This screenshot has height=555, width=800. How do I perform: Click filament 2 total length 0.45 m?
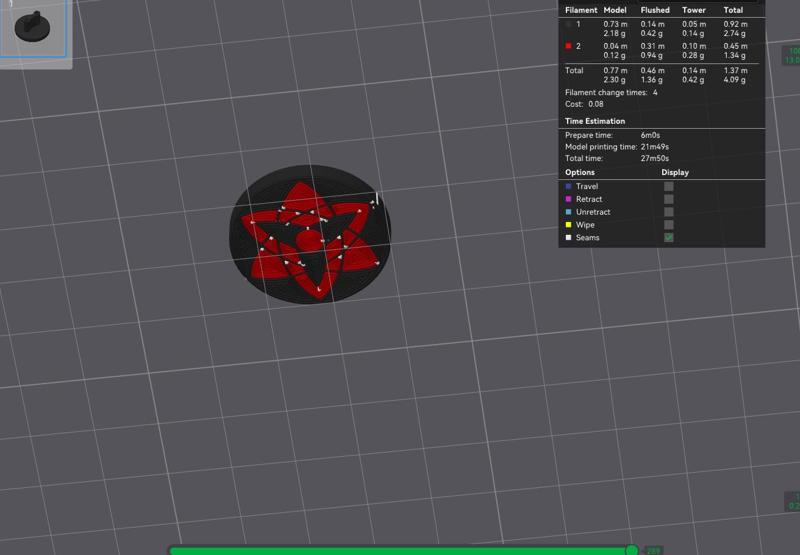pyautogui.click(x=735, y=46)
